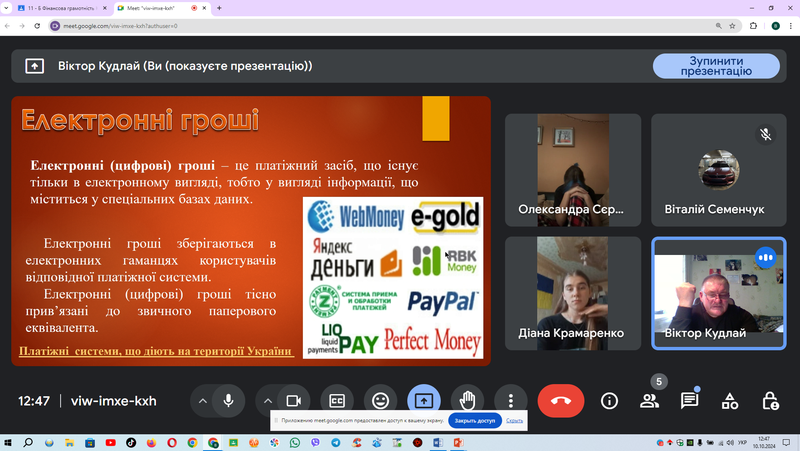Switch to the Фінансова грамотність browser tab

pos(61,8)
